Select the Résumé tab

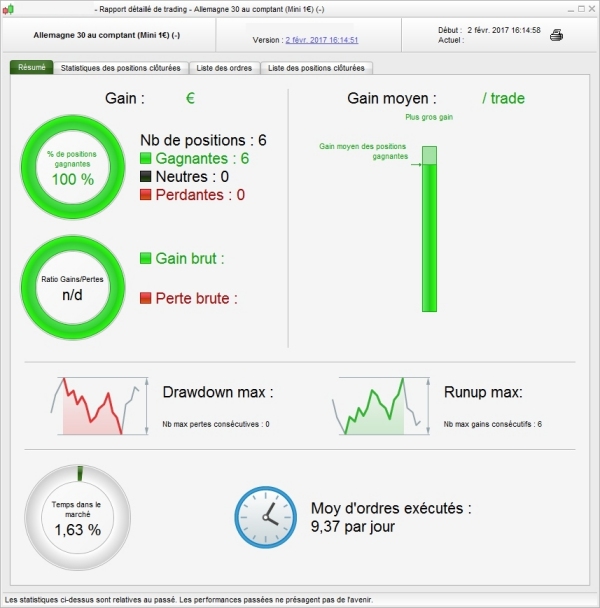tap(32, 67)
